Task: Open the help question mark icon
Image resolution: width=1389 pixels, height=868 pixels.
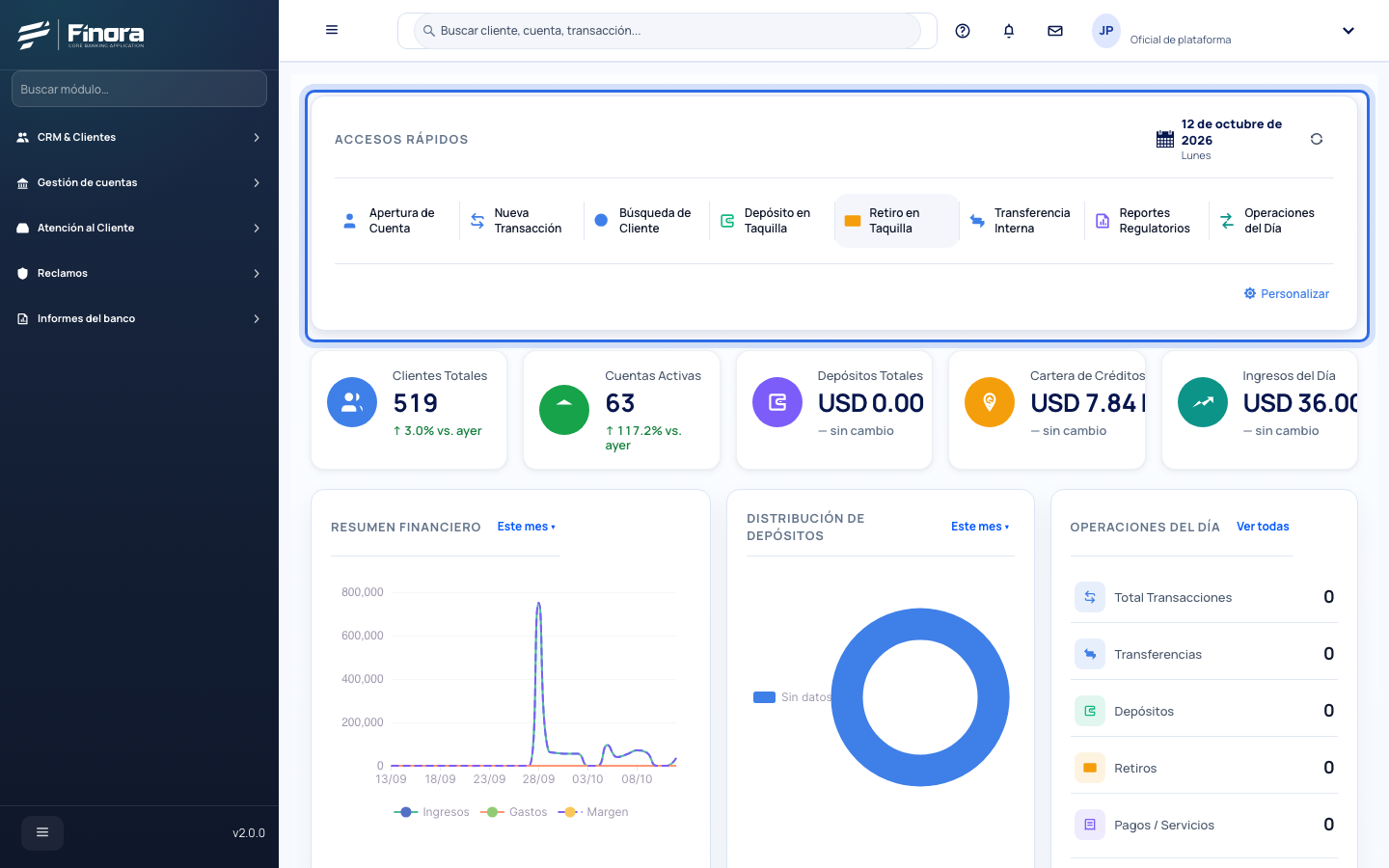Action: 963,31
